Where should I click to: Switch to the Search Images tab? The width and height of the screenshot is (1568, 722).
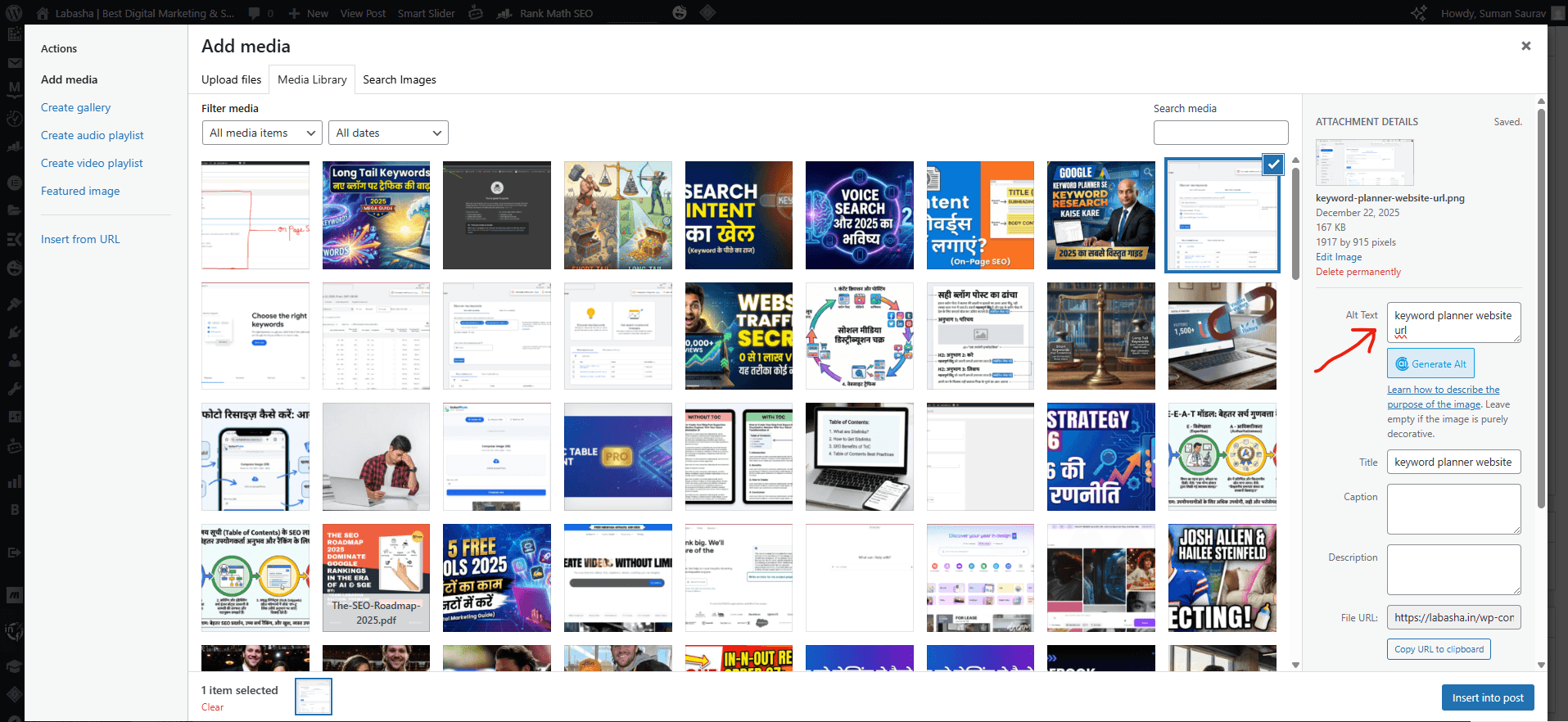[400, 79]
